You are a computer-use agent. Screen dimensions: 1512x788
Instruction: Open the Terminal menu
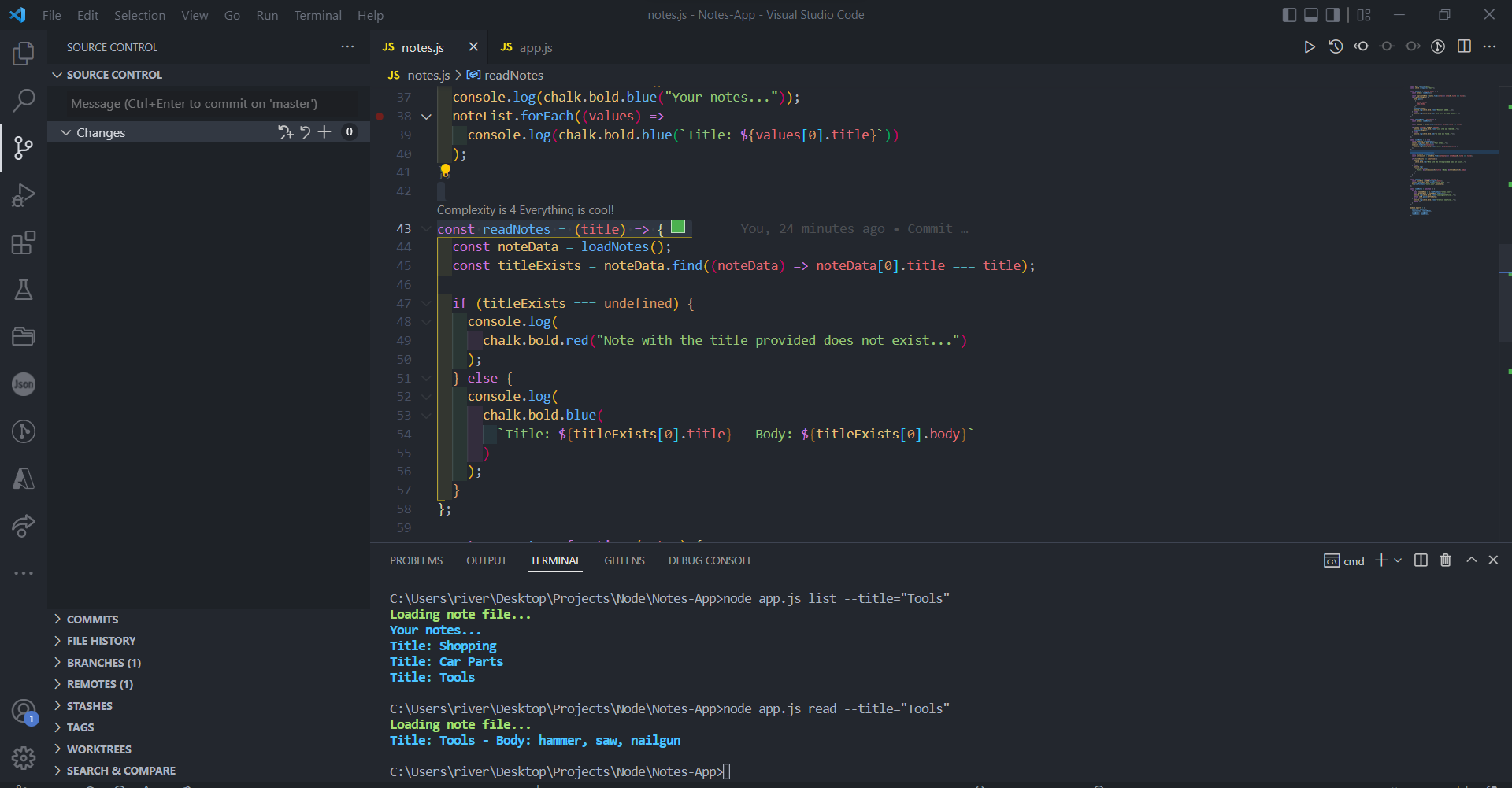[x=317, y=15]
